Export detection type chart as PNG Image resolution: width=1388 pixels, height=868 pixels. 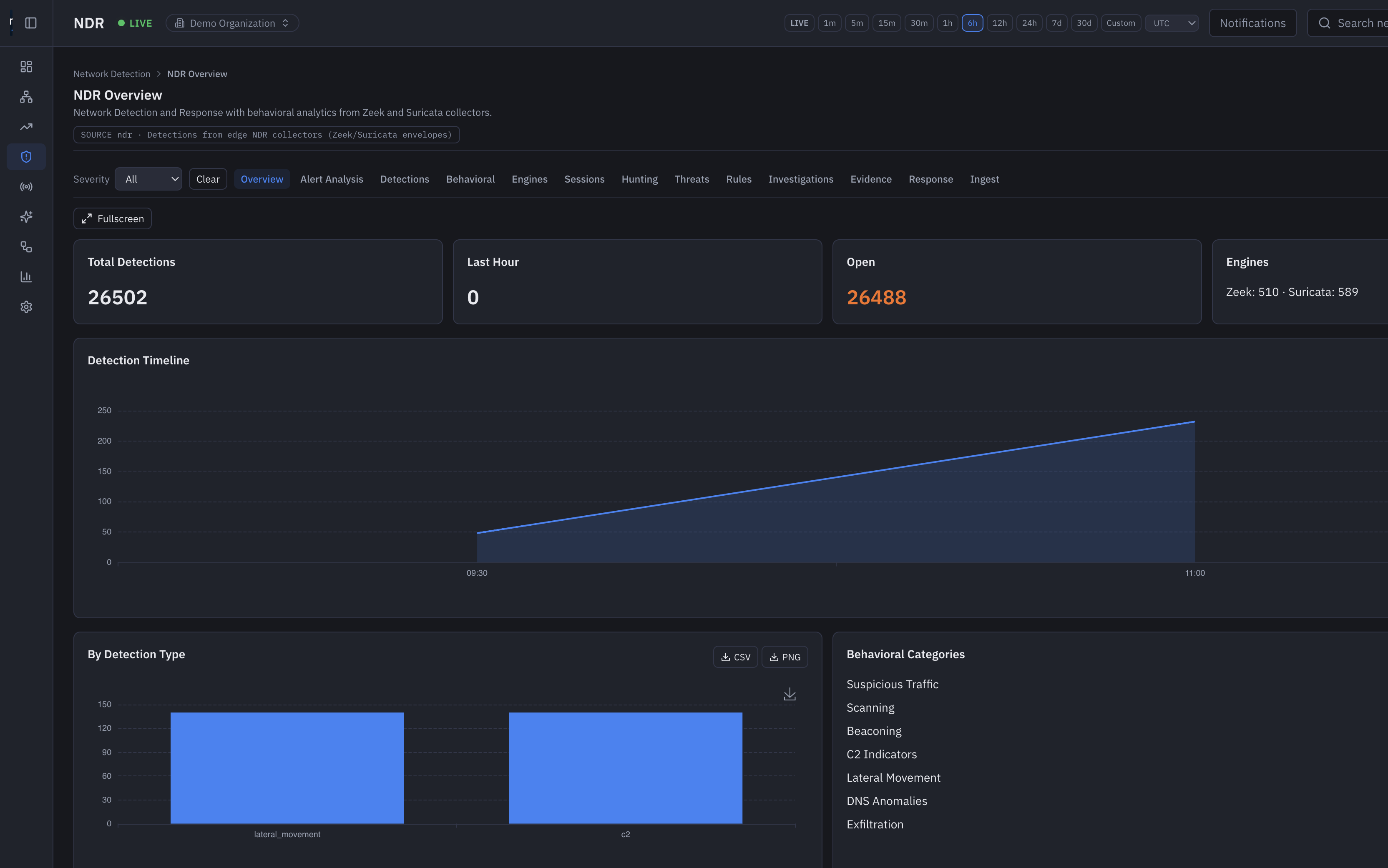[785, 657]
